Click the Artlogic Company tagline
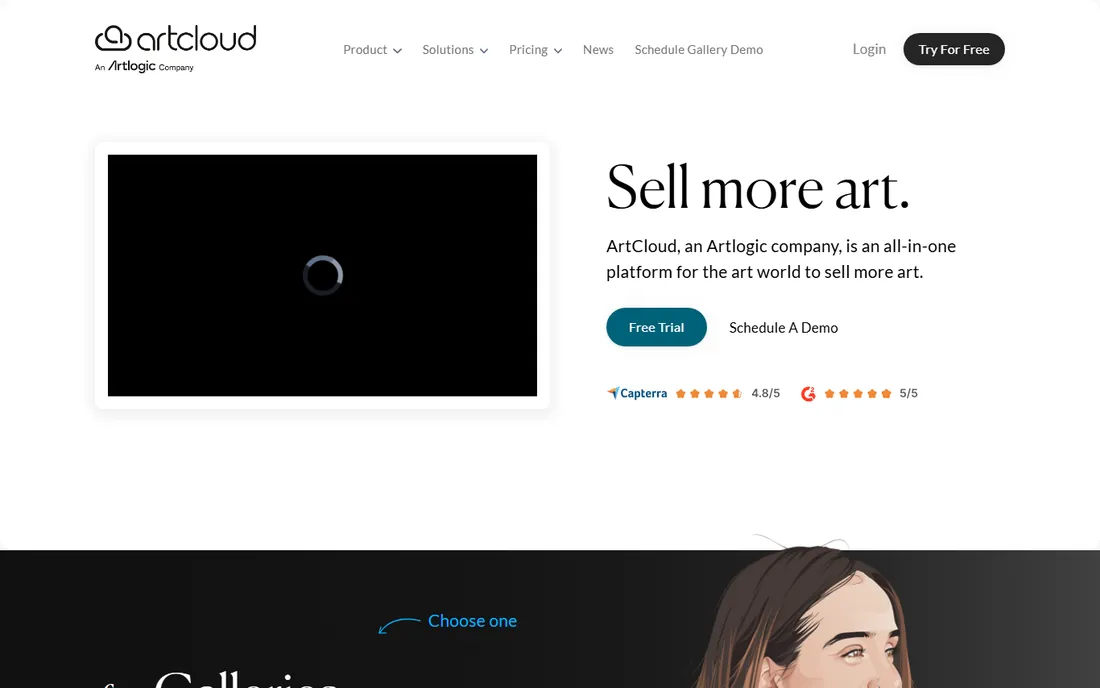This screenshot has height=688, width=1100. [x=144, y=67]
